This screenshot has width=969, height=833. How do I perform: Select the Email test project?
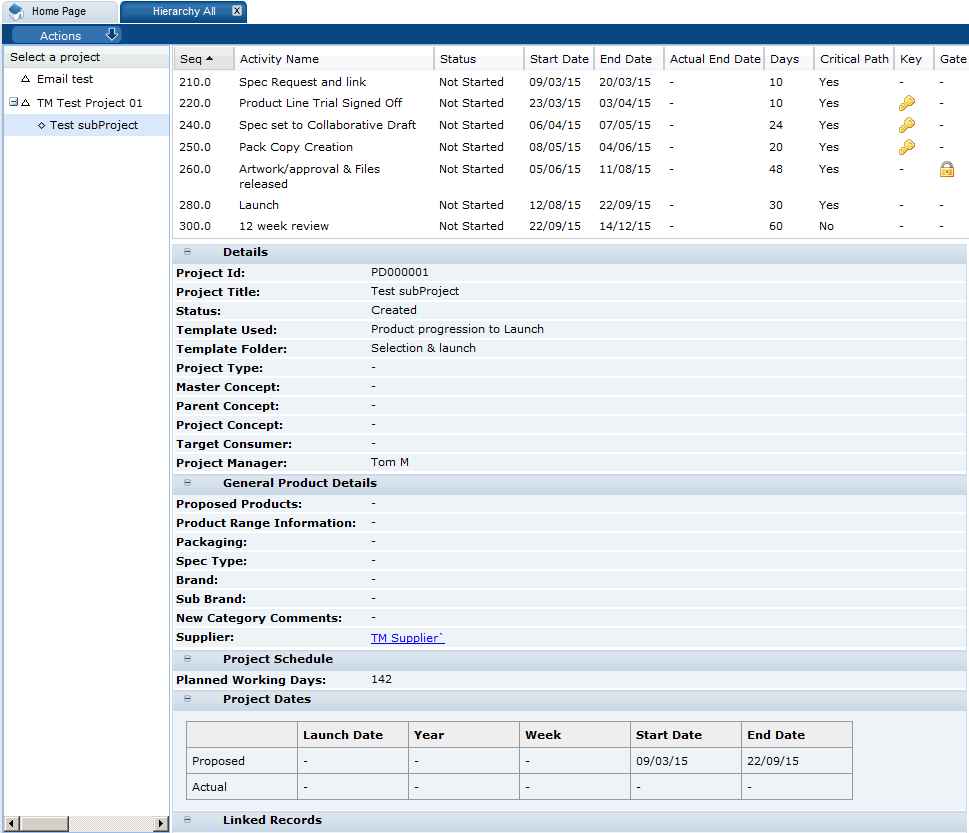pos(64,79)
